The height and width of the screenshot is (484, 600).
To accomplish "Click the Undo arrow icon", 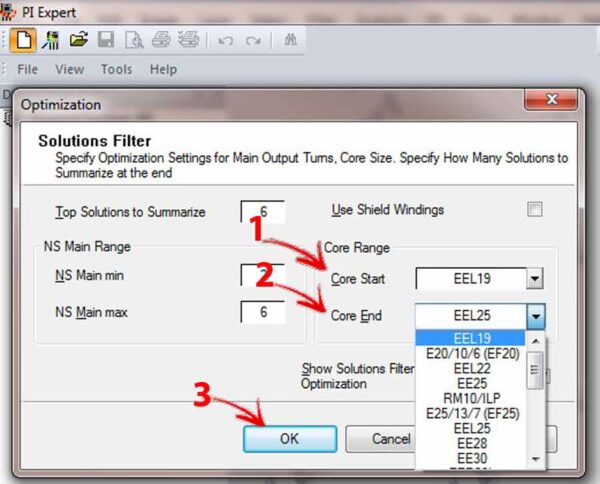I will click(225, 40).
